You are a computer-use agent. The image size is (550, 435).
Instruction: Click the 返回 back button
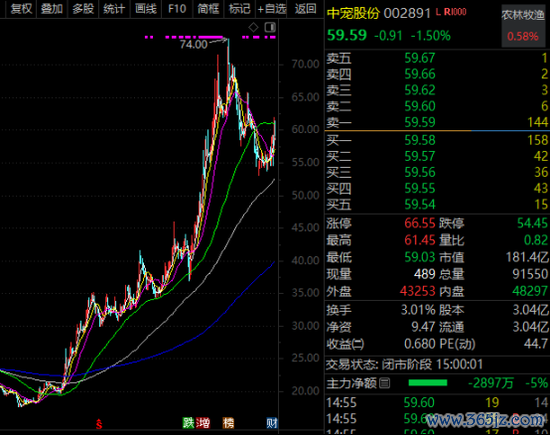tap(305, 8)
